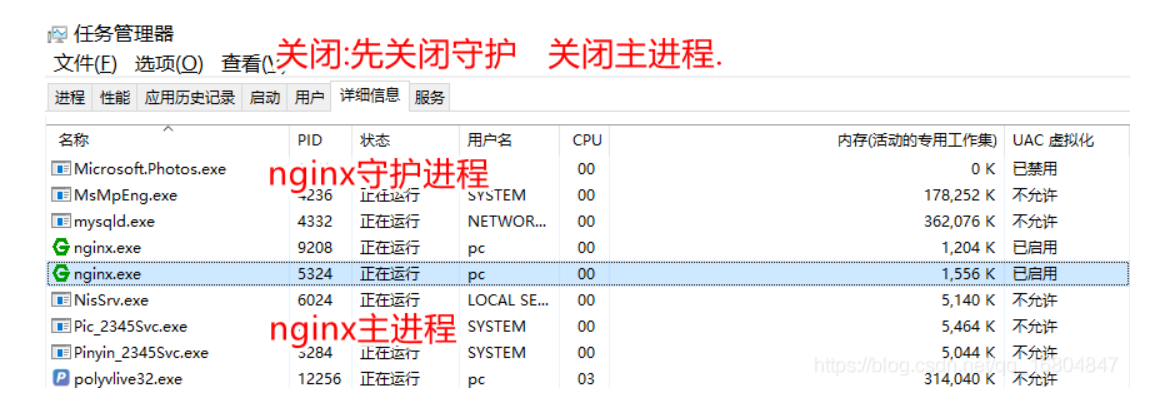Switch to the 启动 tab
The width and height of the screenshot is (1157, 405).
tap(265, 97)
